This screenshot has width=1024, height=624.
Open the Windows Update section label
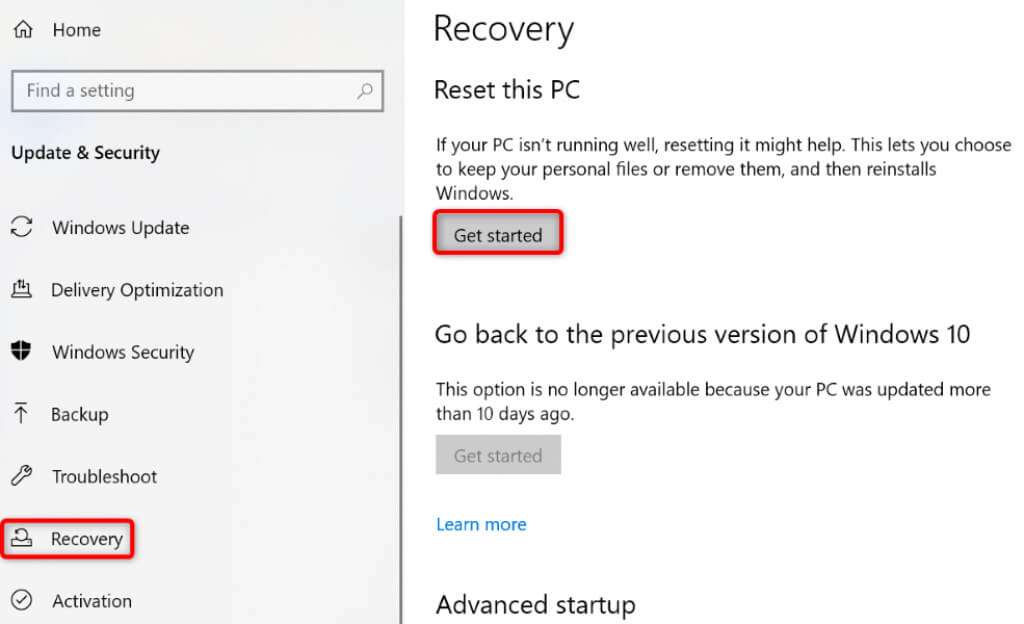click(120, 228)
